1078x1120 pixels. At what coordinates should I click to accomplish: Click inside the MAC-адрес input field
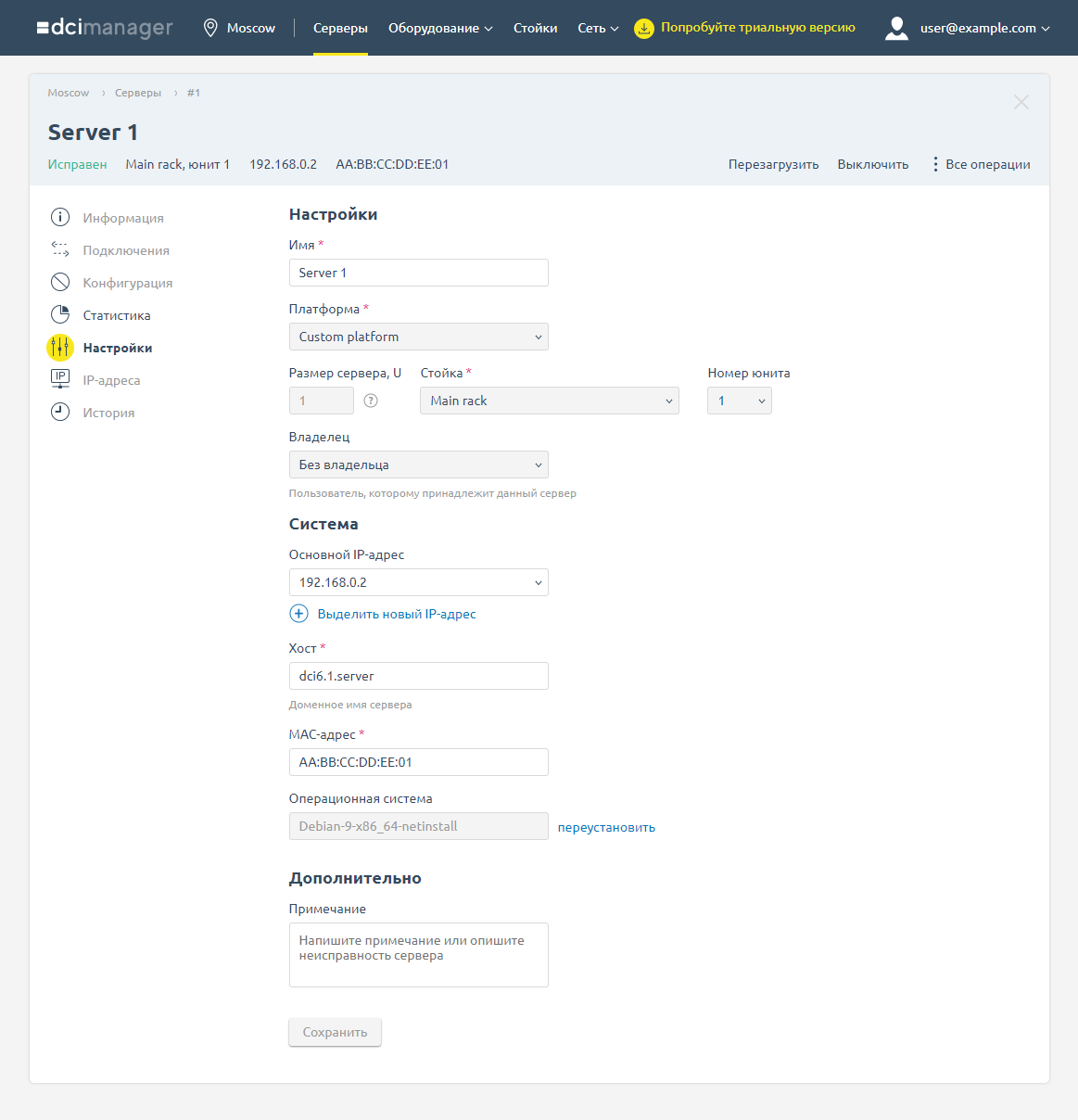(418, 761)
